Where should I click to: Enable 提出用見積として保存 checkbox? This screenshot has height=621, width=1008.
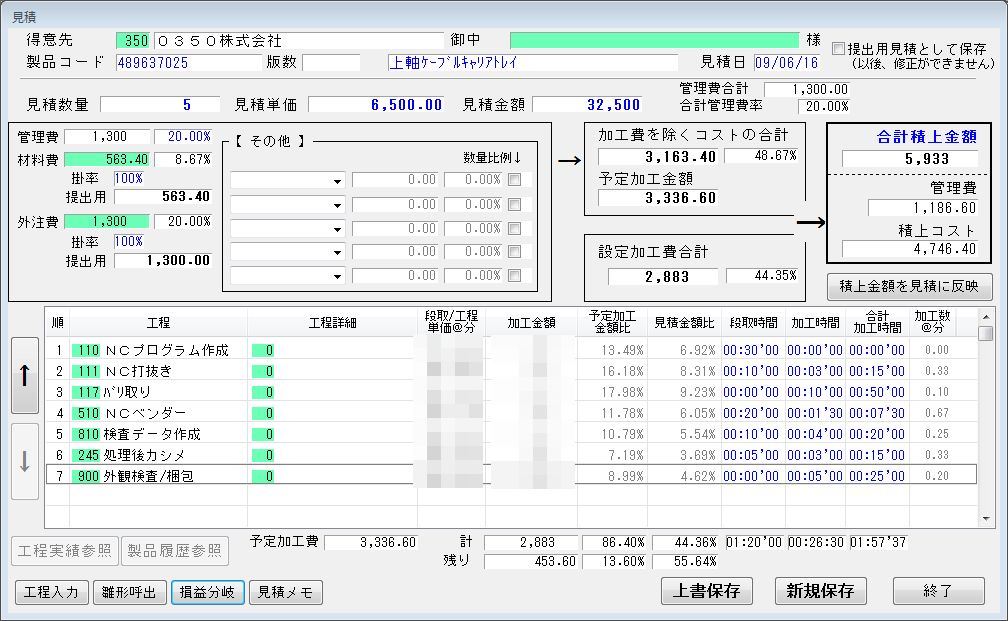point(838,48)
